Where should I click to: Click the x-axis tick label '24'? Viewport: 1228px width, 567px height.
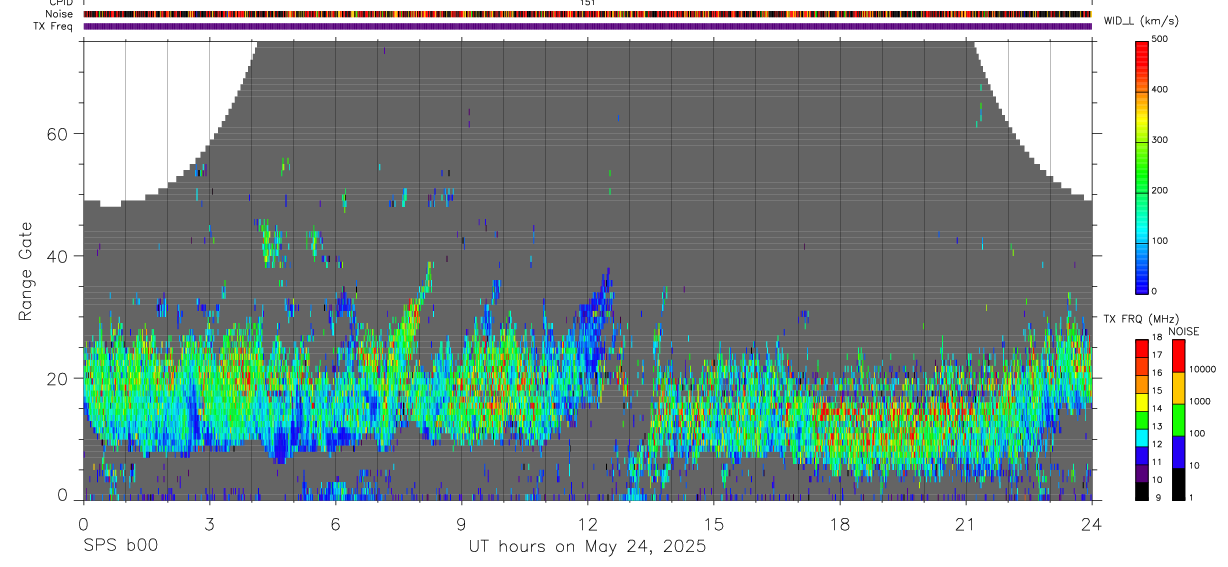pos(1091,523)
